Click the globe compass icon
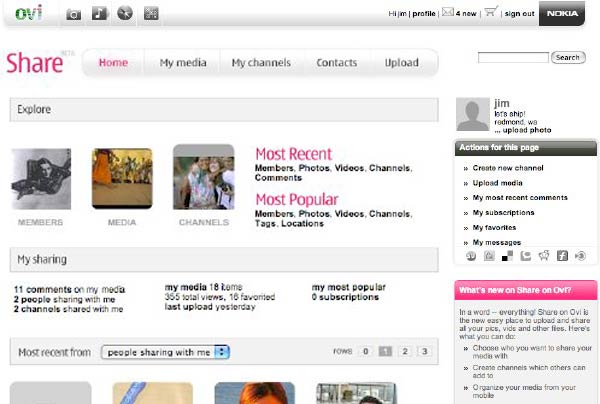 pyautogui.click(x=124, y=14)
